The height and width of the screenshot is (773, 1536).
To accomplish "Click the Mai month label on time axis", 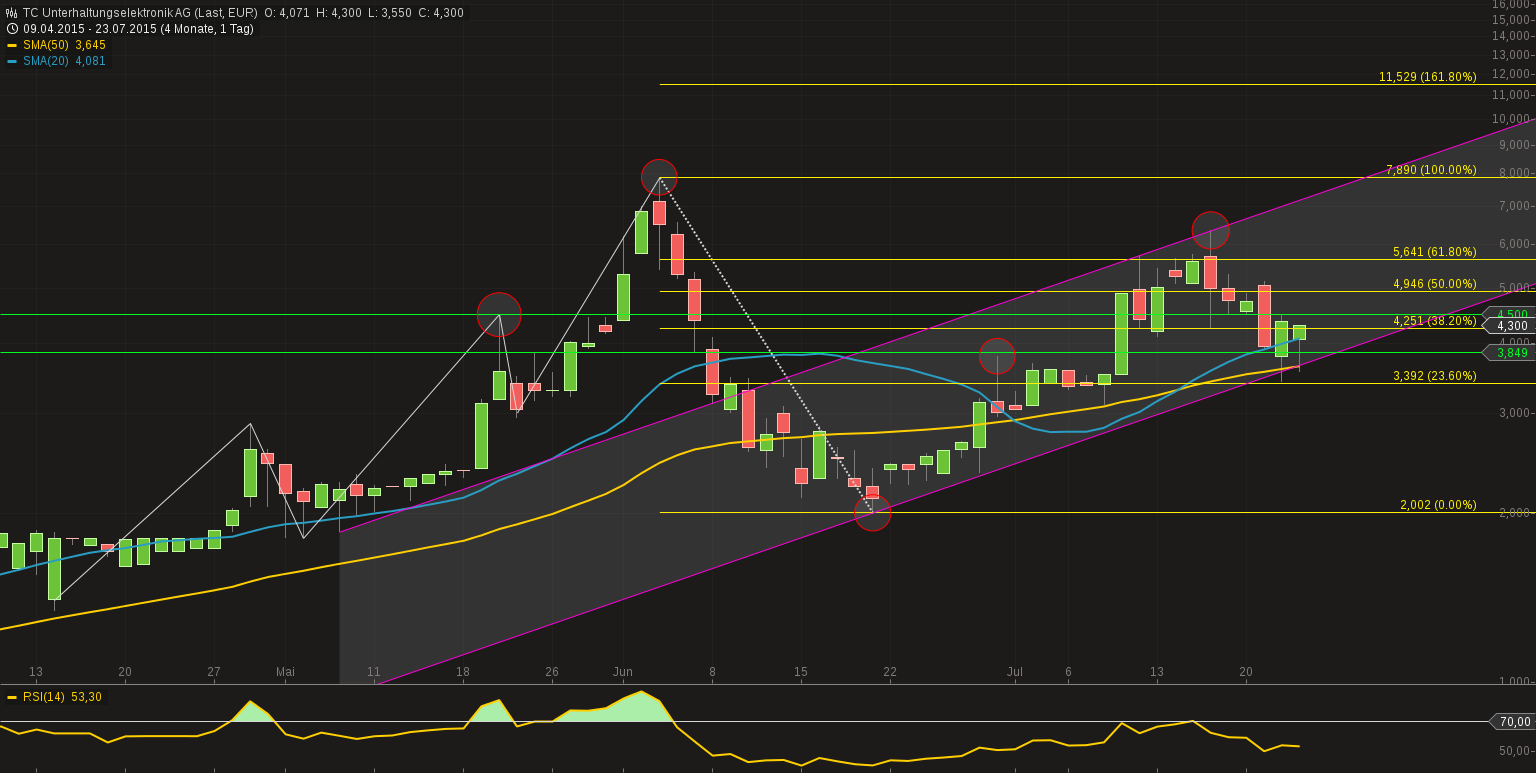I will pos(286,672).
